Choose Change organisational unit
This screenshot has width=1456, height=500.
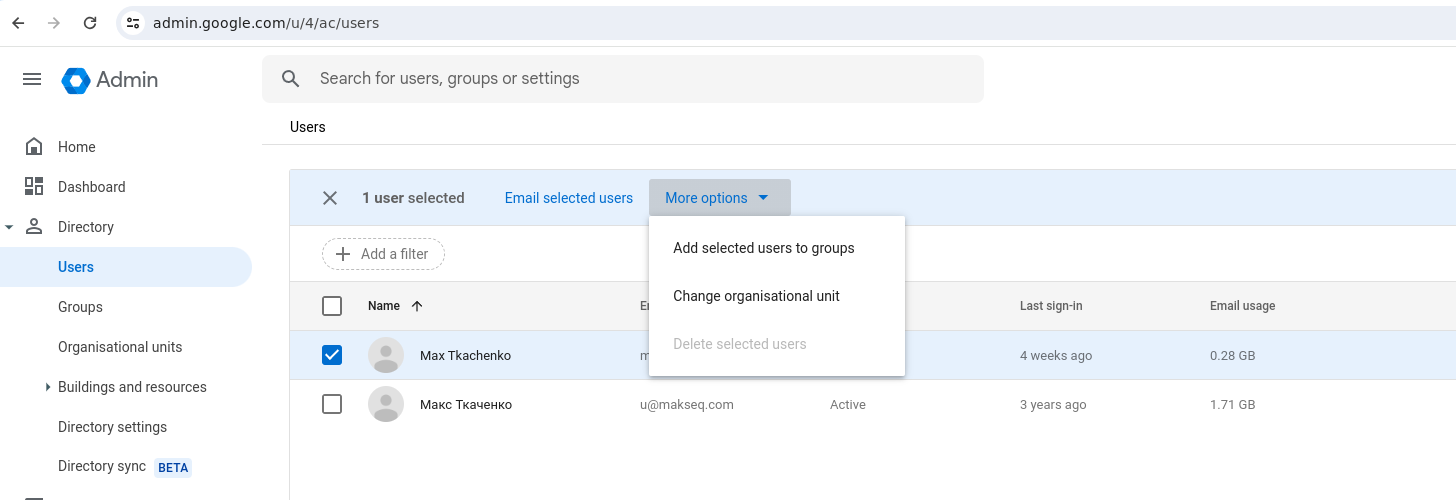point(756,296)
